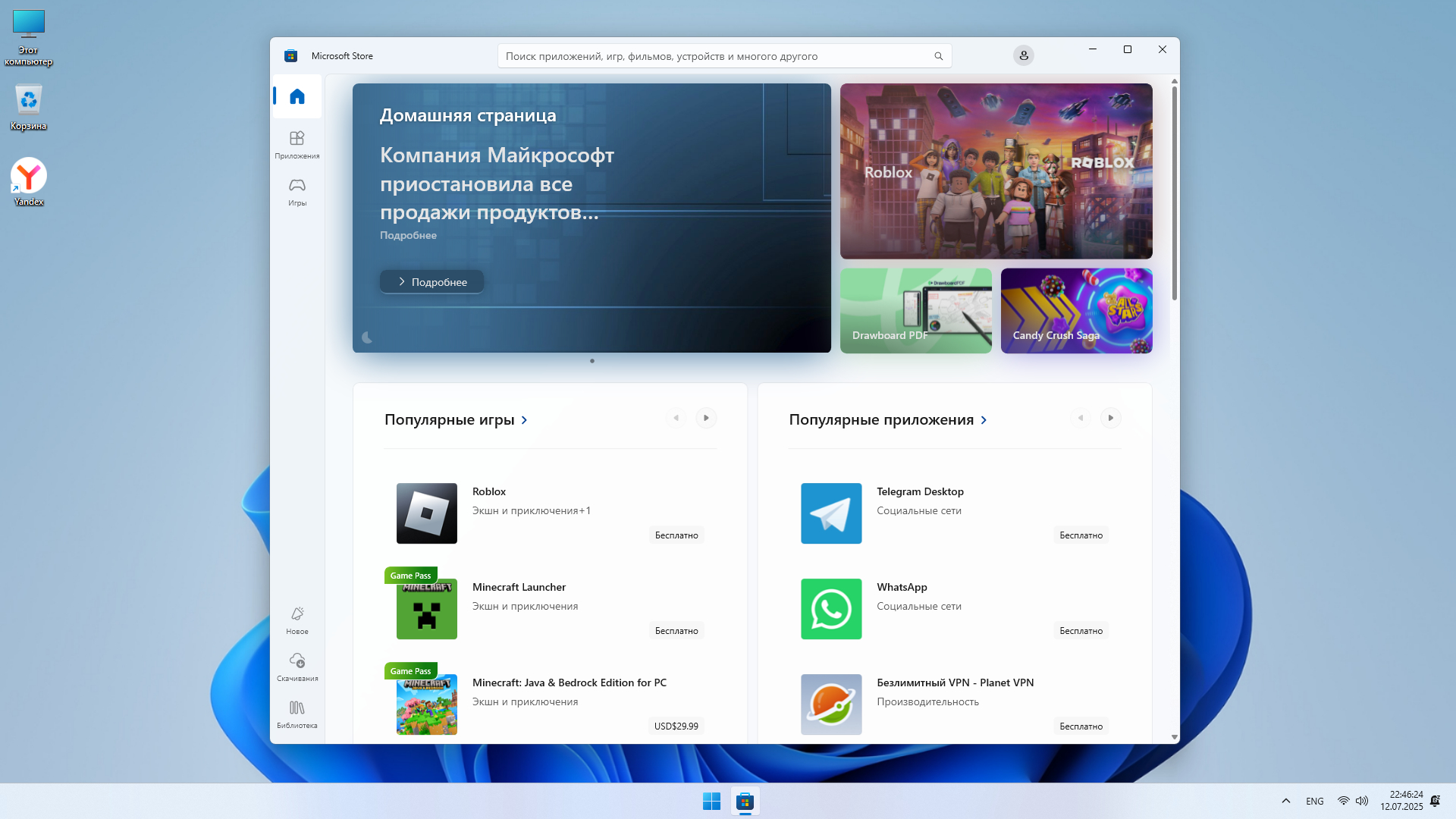Click the USD$29.99 price for Minecraft
Image resolution: width=1456 pixels, height=819 pixels.
(676, 726)
